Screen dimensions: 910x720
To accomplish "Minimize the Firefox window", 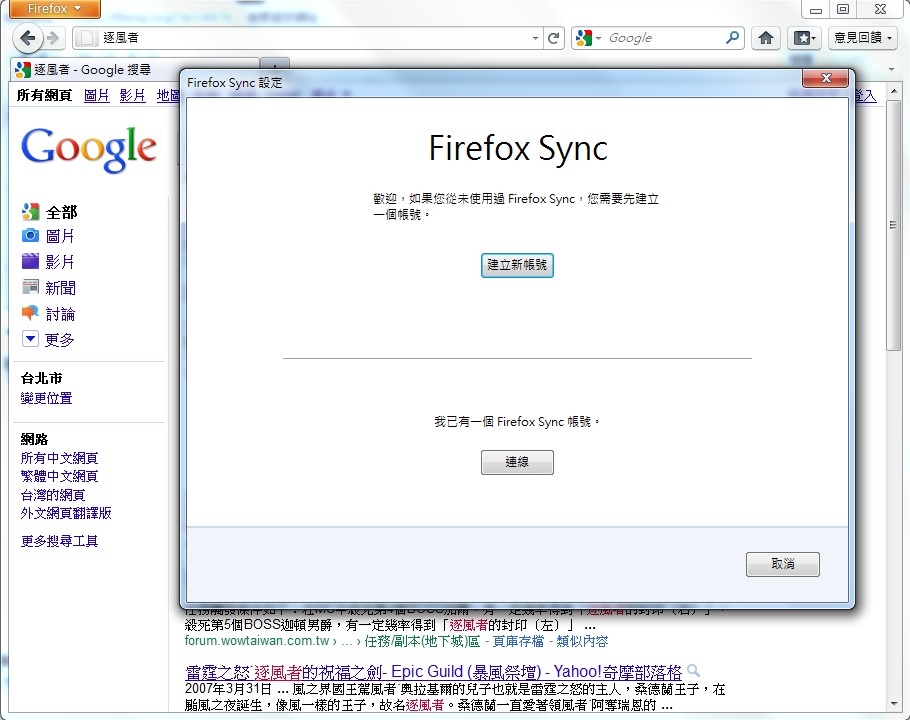I will click(x=816, y=9).
